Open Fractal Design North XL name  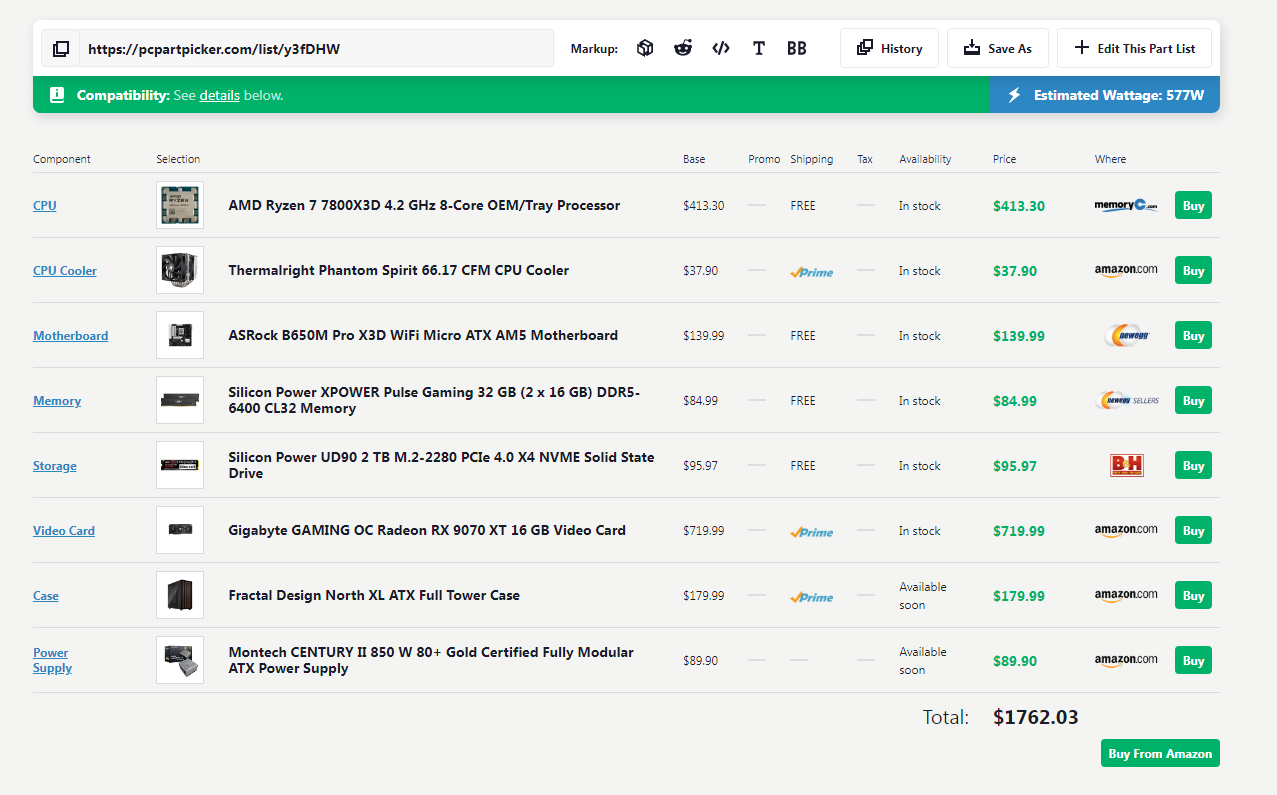click(x=374, y=595)
